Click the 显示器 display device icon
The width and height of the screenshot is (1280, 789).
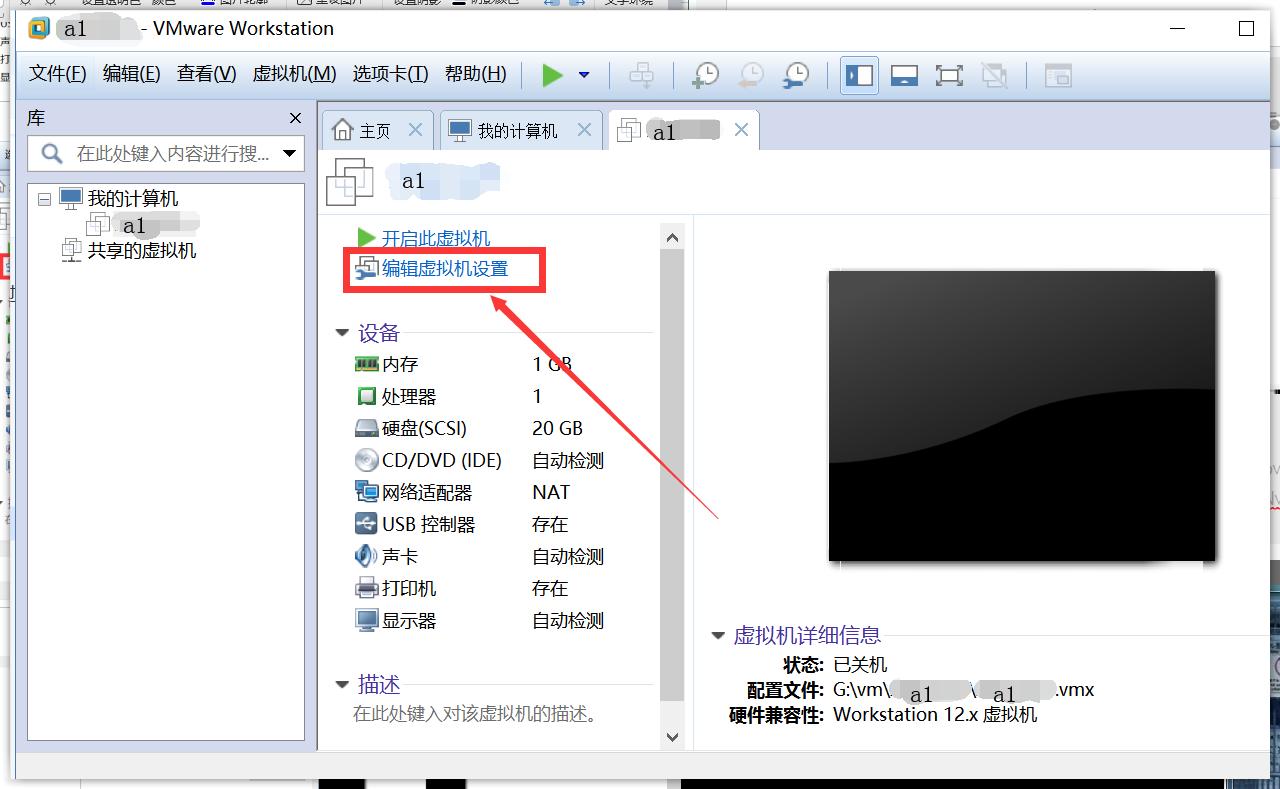click(x=366, y=620)
